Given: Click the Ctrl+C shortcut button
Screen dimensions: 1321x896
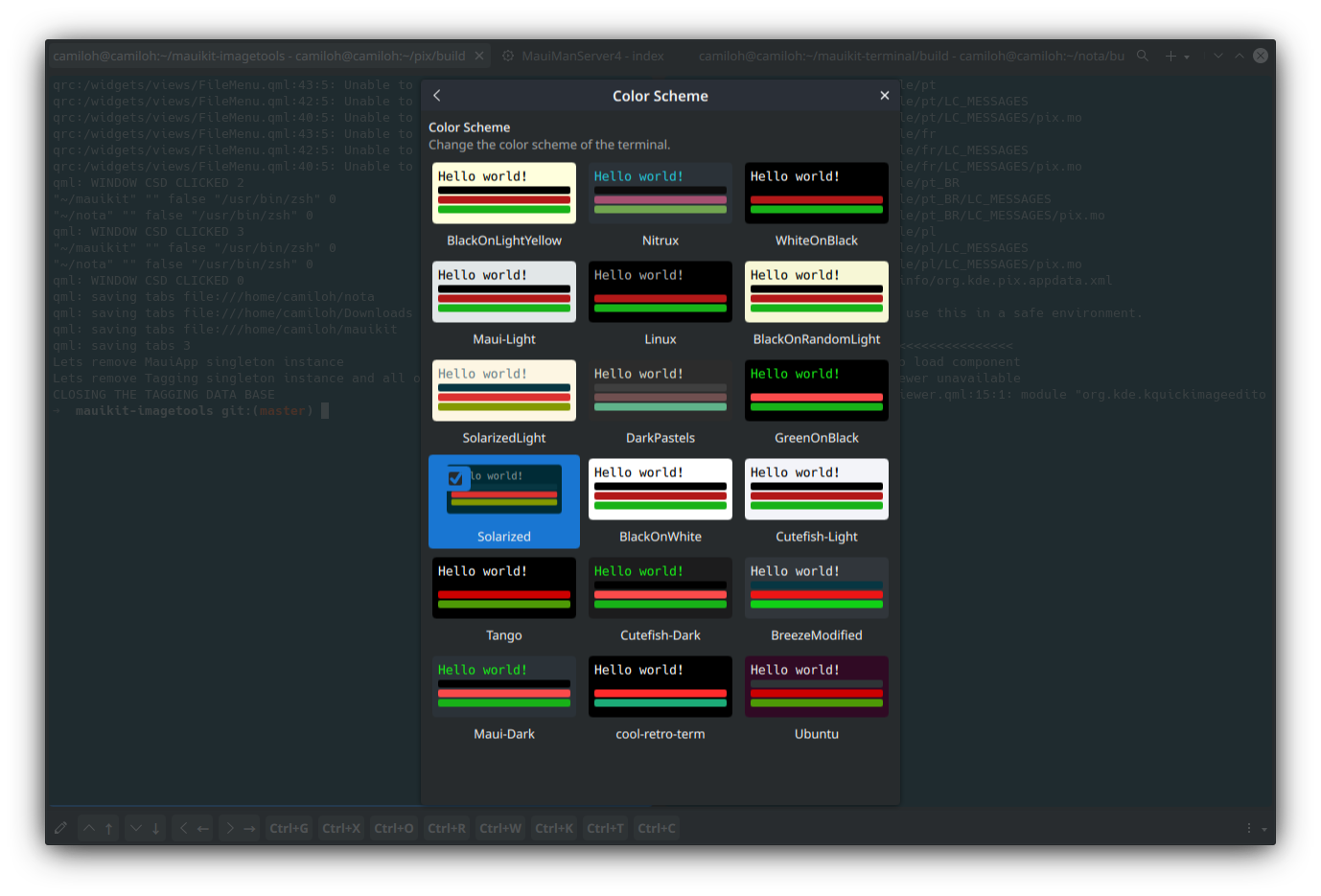Looking at the screenshot, I should click(x=656, y=828).
